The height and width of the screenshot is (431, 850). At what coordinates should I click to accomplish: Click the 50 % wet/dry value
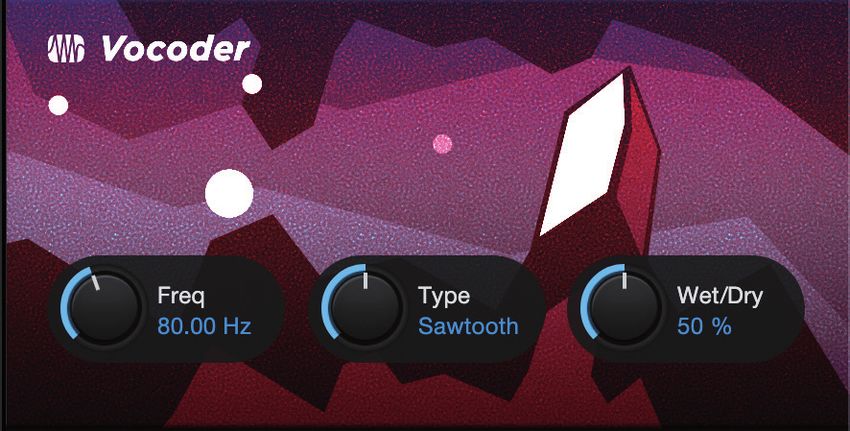[704, 327]
